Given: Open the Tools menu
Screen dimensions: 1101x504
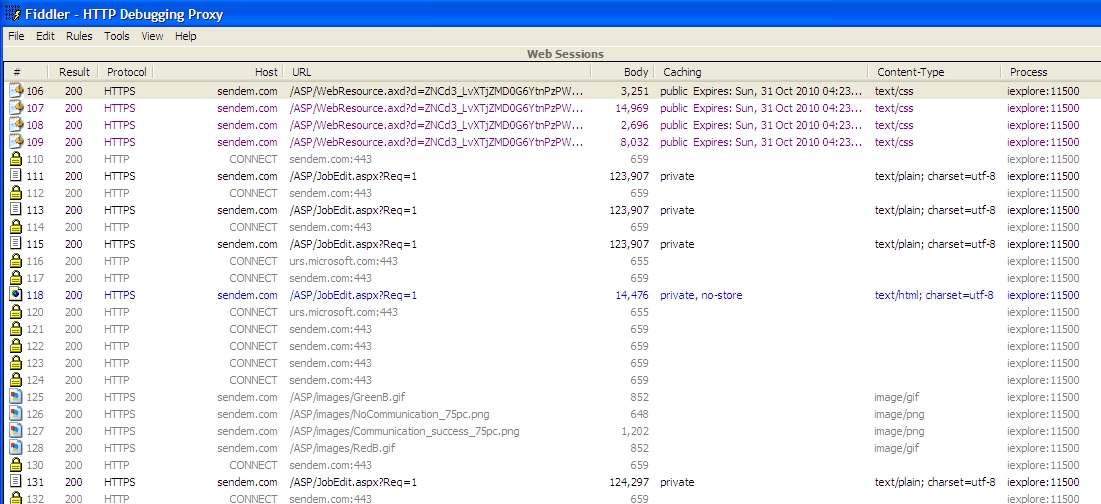Looking at the screenshot, I should (x=117, y=36).
